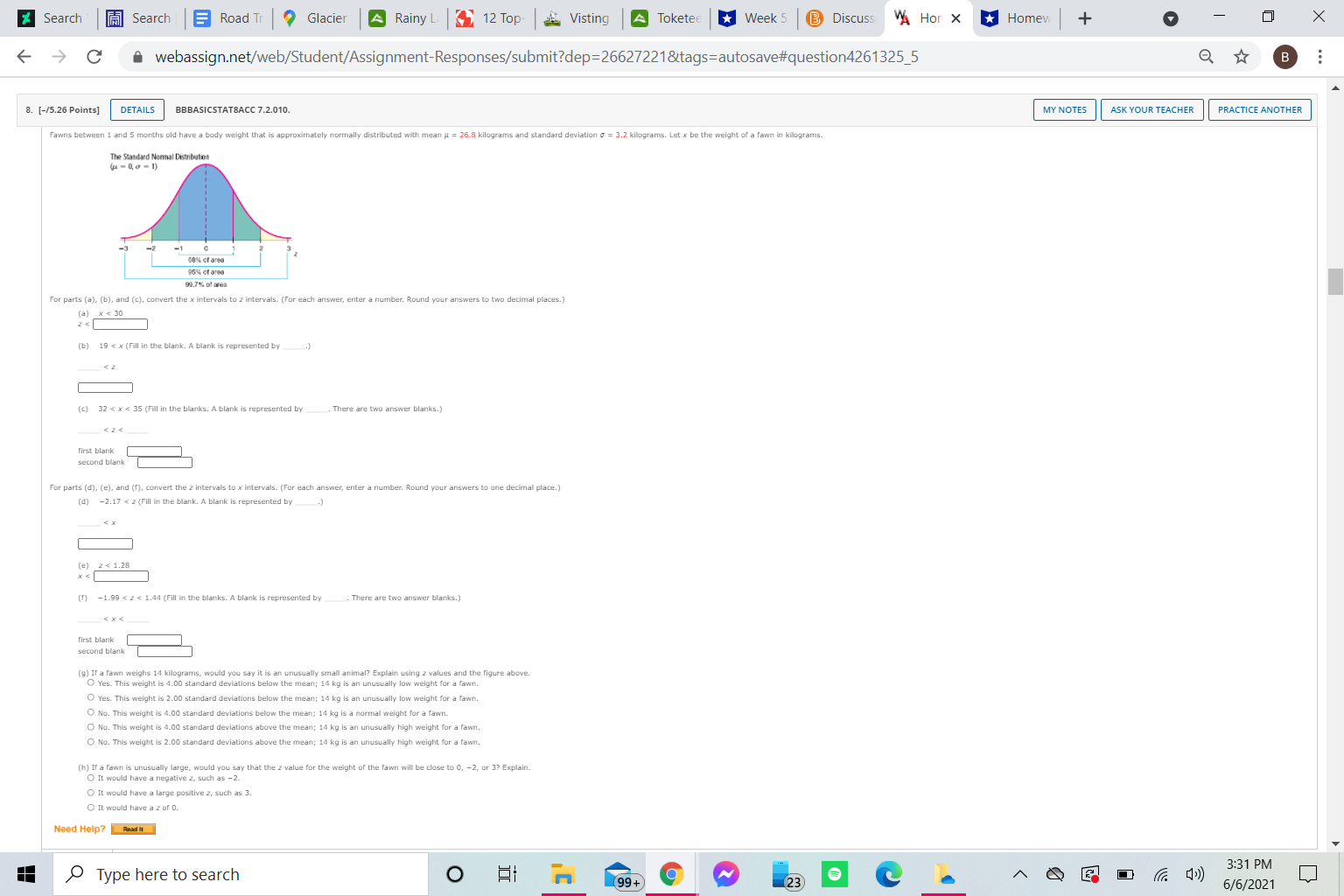Open Microsoft Edge from taskbar
1344x896 pixels.
tap(889, 874)
